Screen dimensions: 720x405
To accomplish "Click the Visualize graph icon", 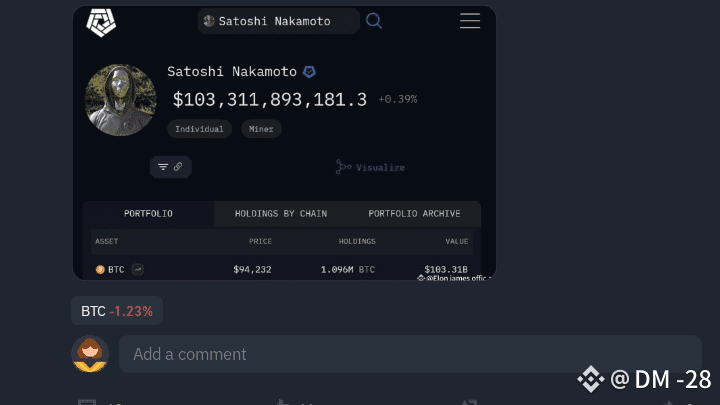I will tap(343, 167).
